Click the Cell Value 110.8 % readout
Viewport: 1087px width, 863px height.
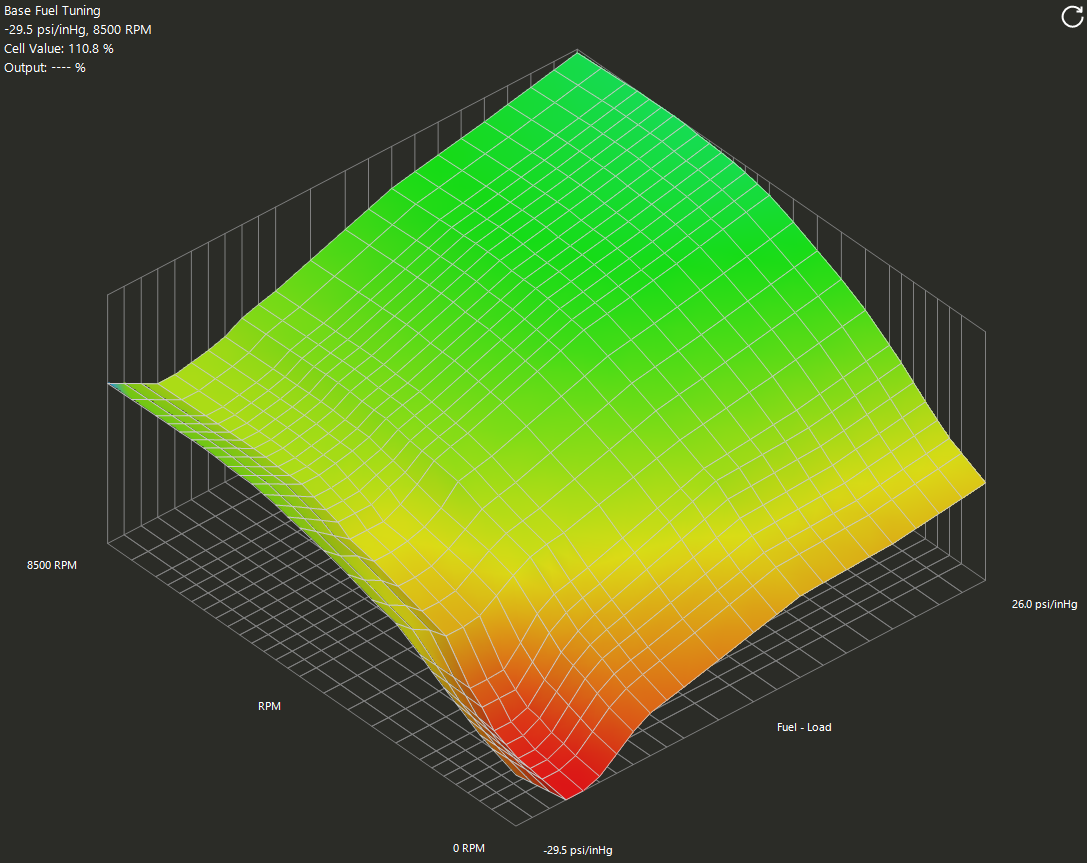[x=59, y=48]
